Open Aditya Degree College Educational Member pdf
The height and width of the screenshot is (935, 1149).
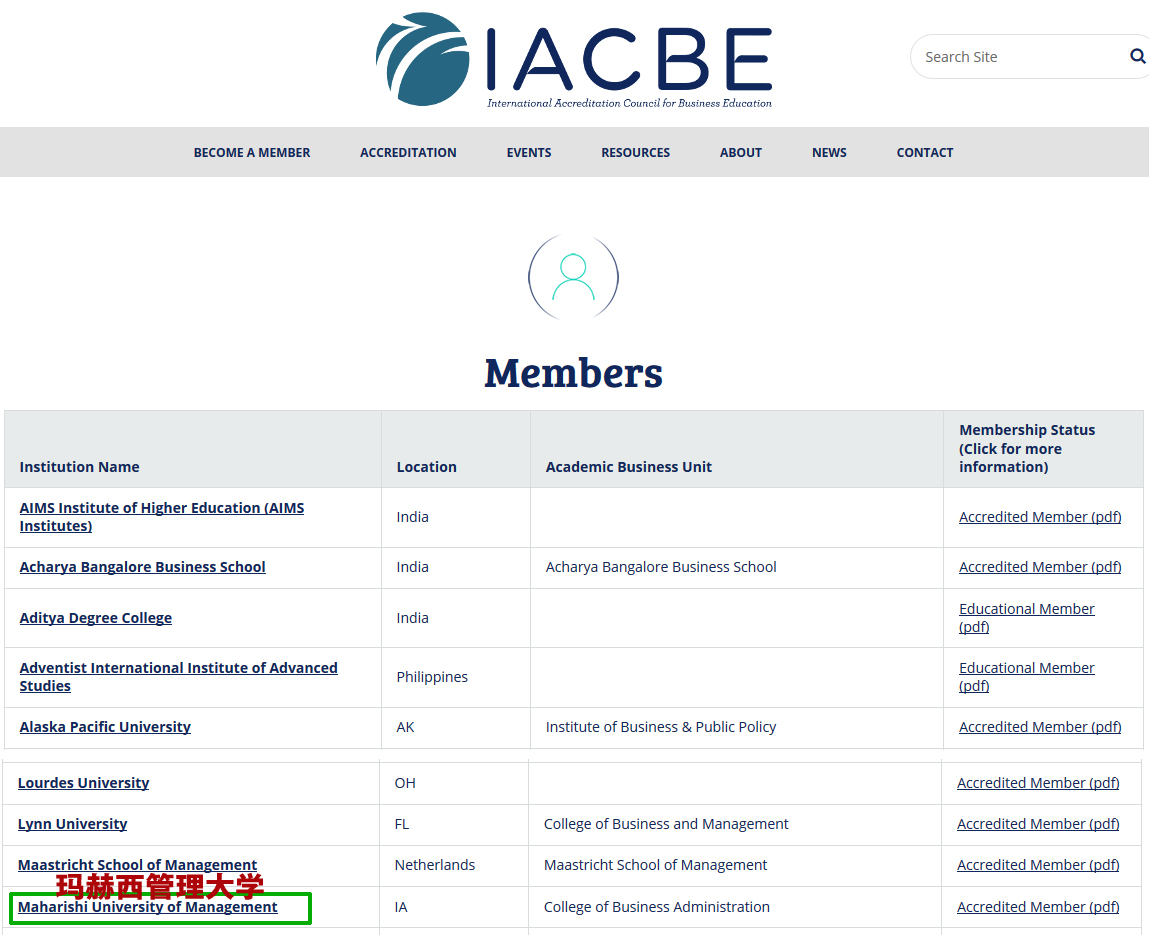[1027, 618]
